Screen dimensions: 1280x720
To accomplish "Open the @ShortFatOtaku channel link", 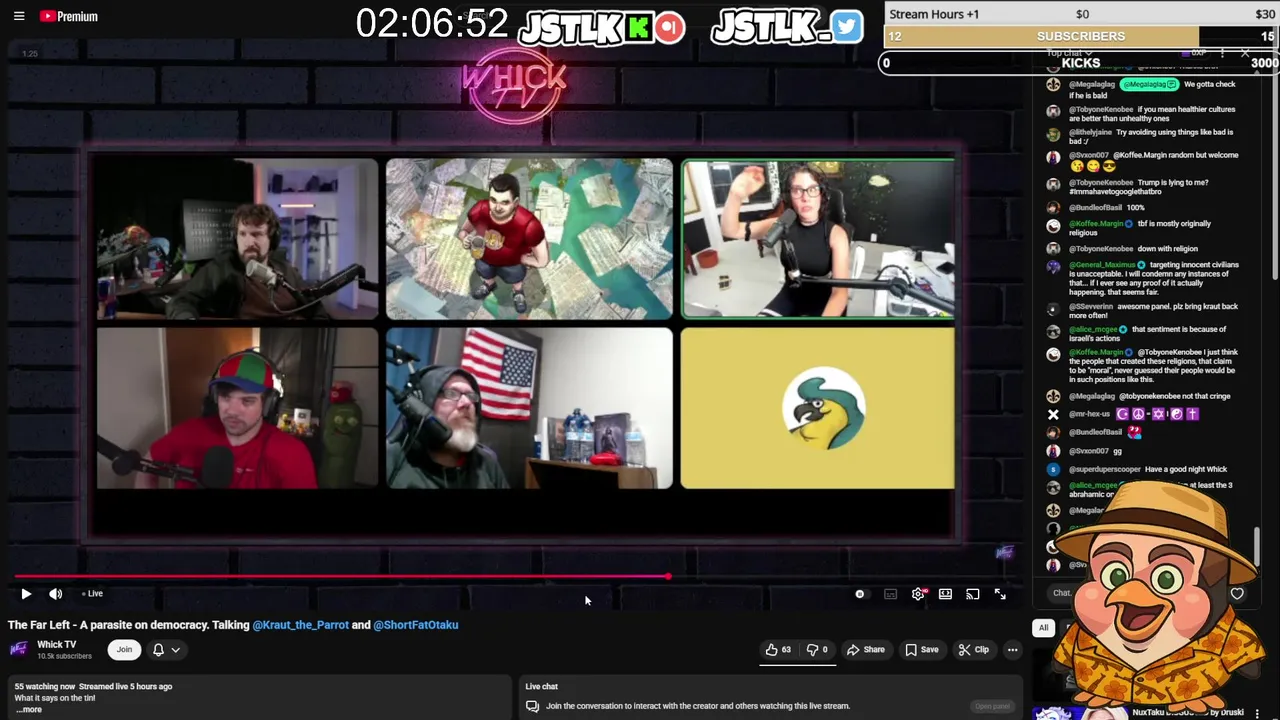I will click(416, 625).
